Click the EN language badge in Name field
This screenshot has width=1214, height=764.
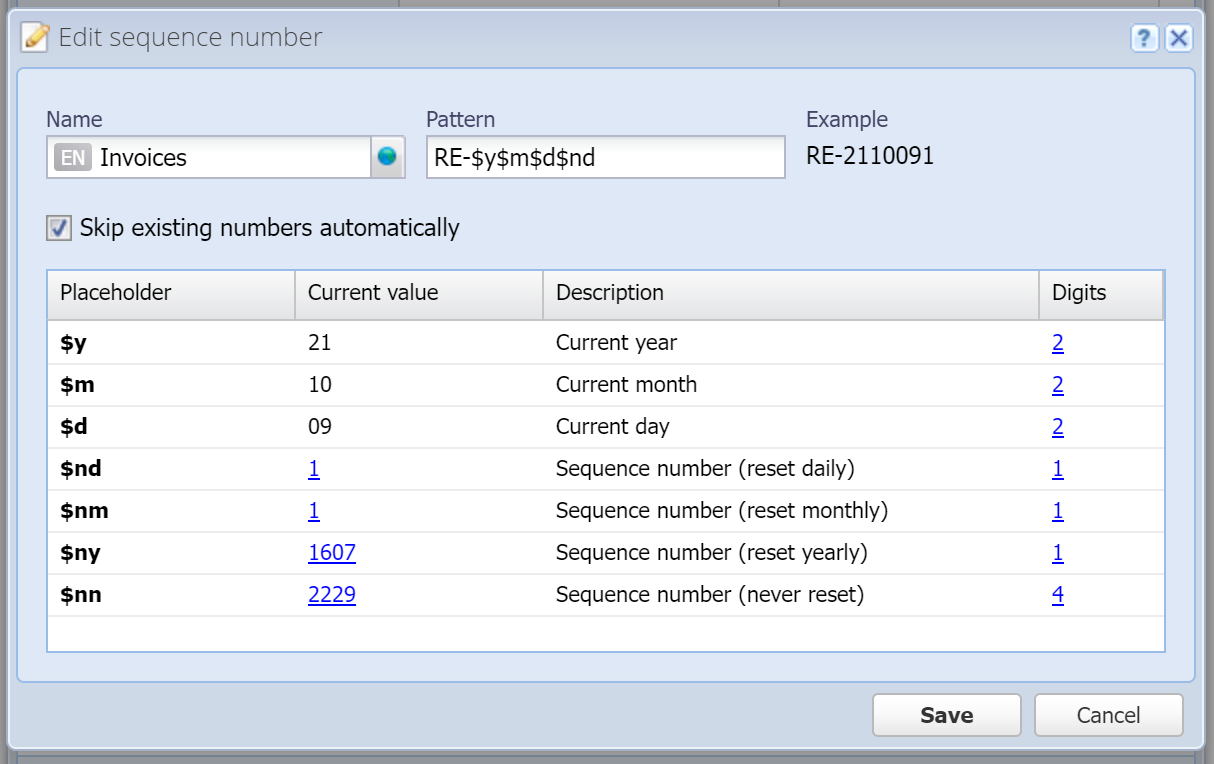[73, 157]
